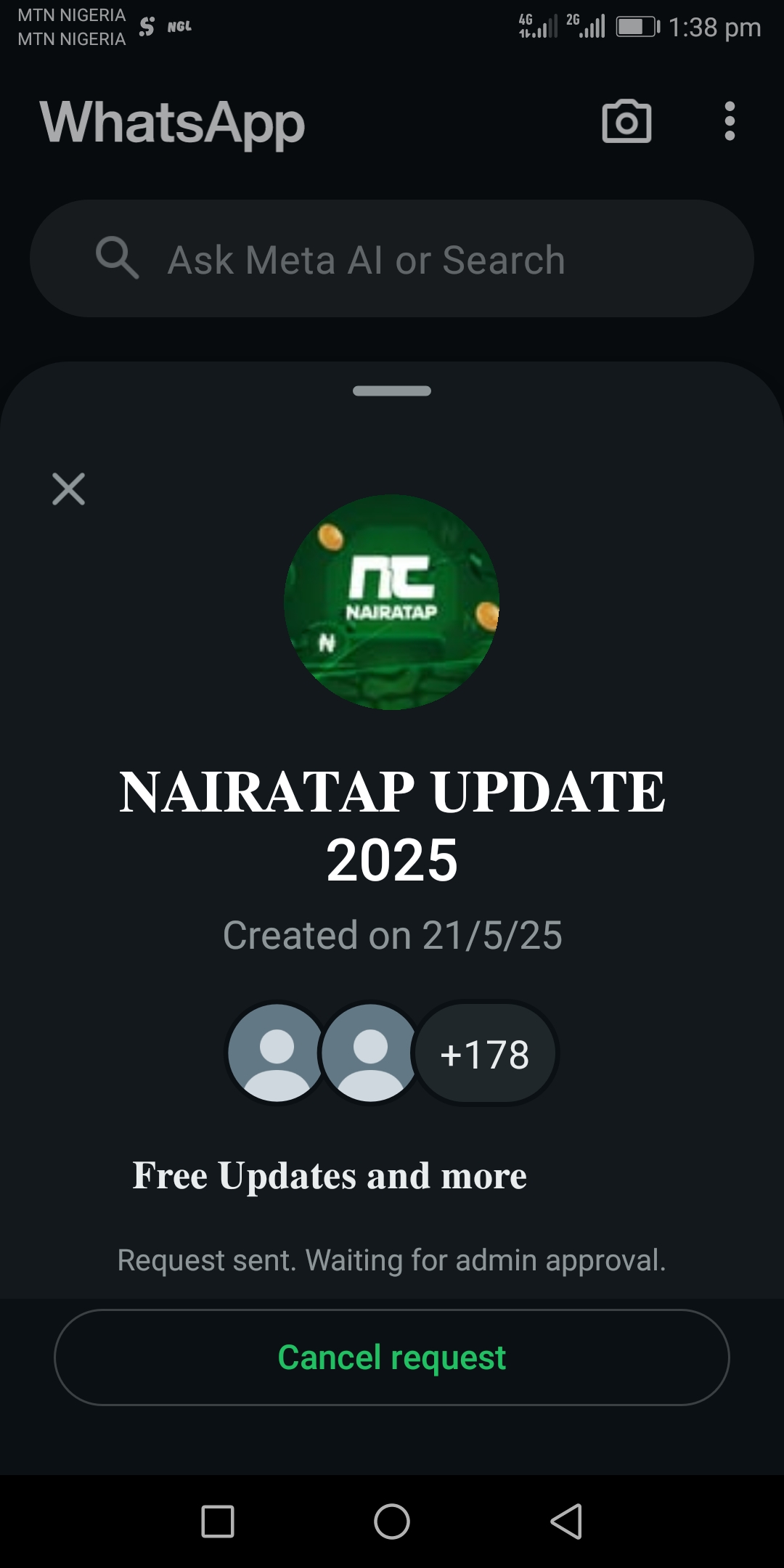View the NAIRATAP group profile picture
The image size is (784, 1568).
[x=392, y=602]
